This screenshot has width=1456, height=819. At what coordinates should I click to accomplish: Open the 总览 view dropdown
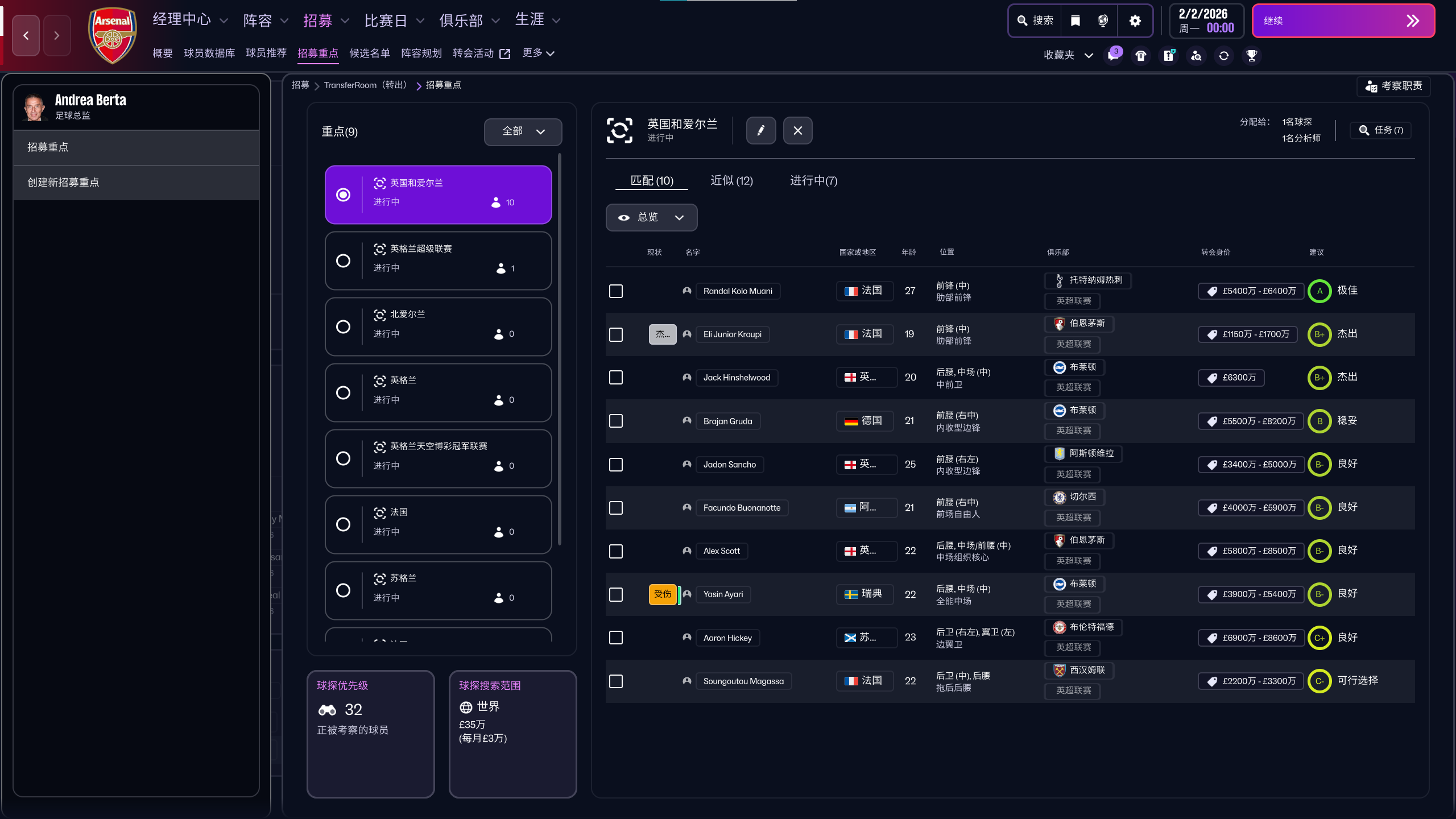[651, 217]
